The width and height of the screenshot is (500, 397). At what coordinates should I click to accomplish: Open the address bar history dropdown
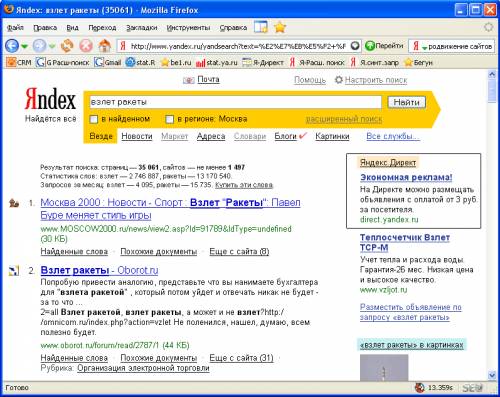[x=355, y=46]
